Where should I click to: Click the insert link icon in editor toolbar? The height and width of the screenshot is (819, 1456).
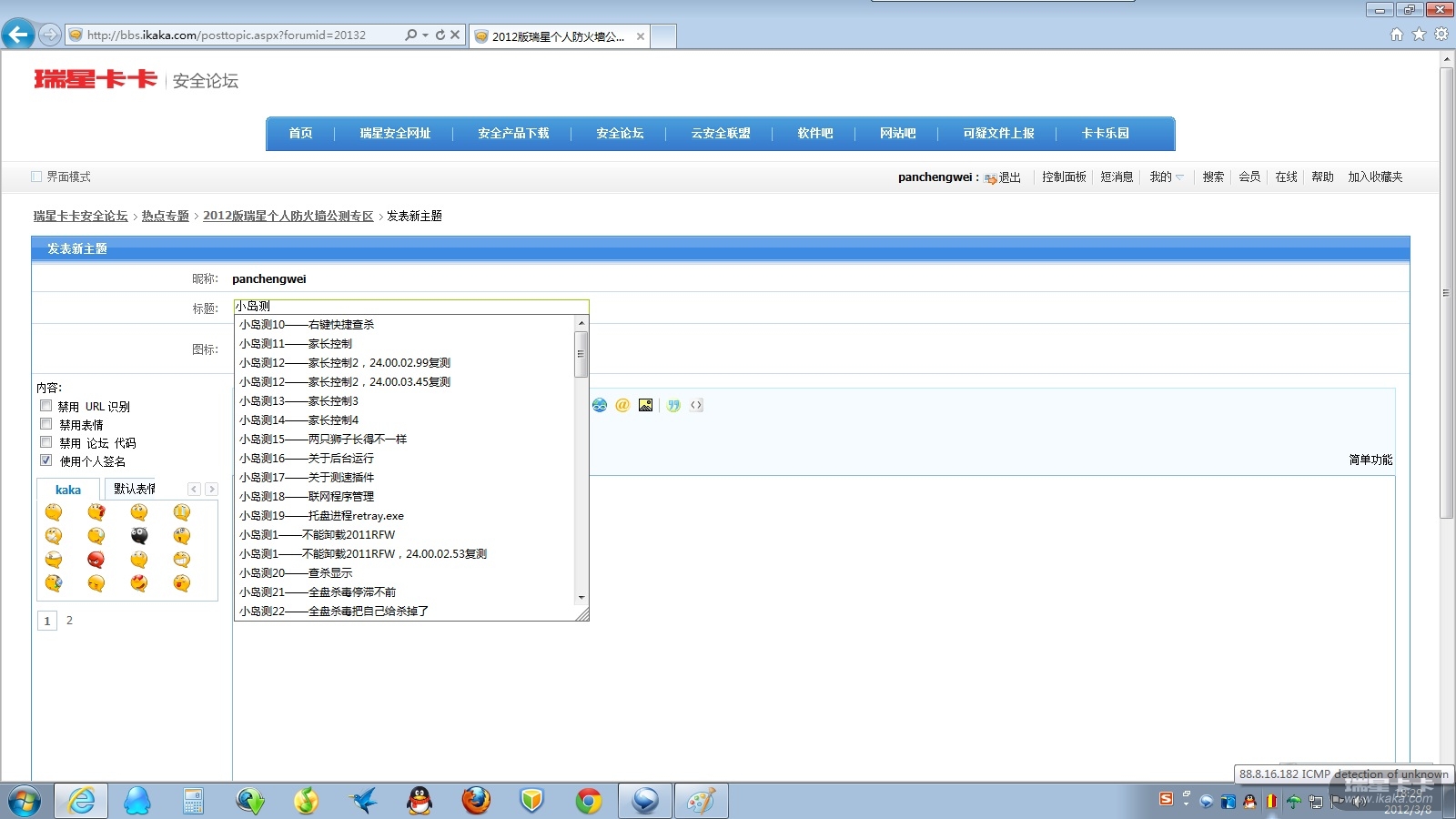[600, 405]
